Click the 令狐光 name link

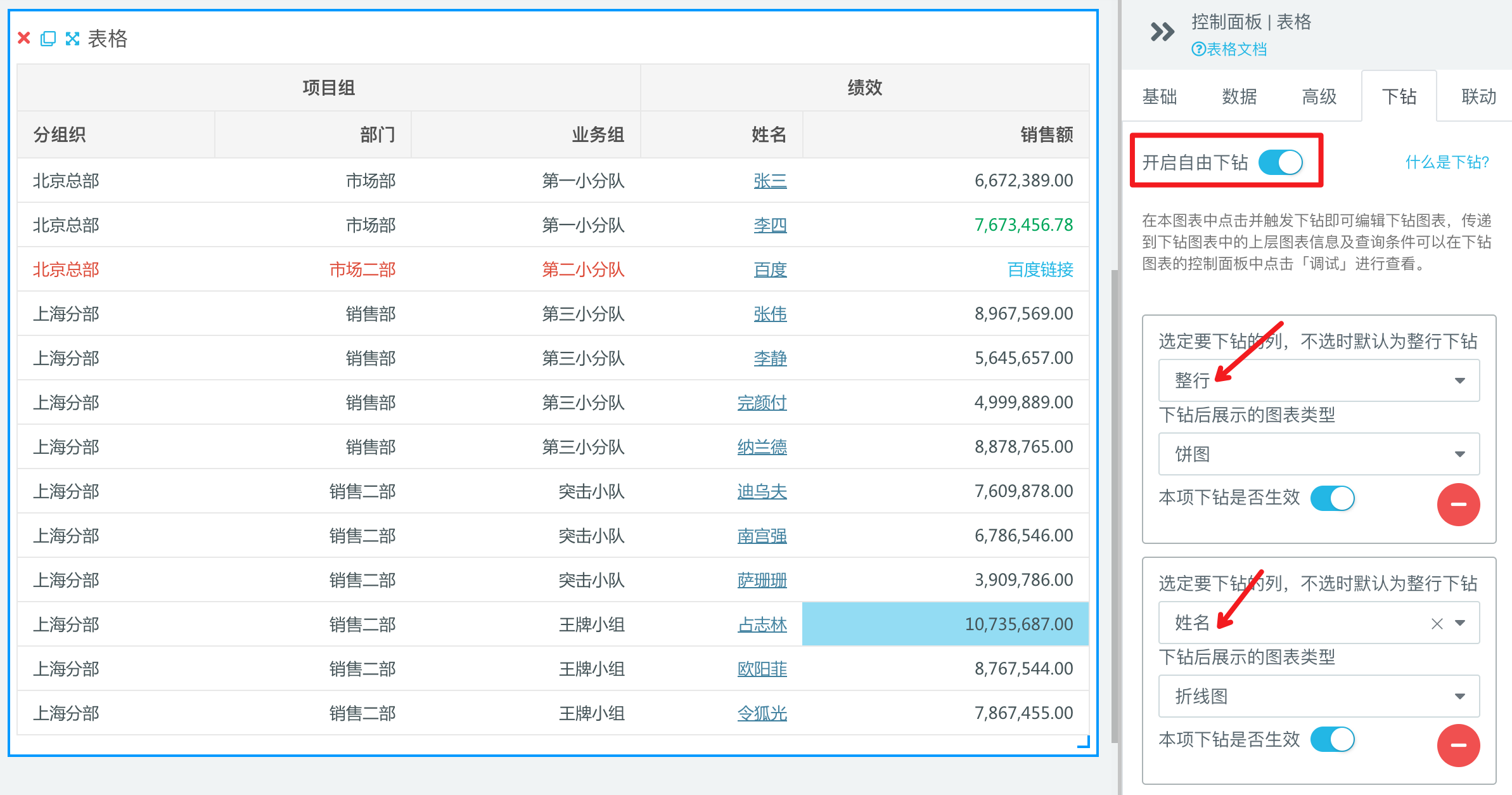[x=762, y=713]
